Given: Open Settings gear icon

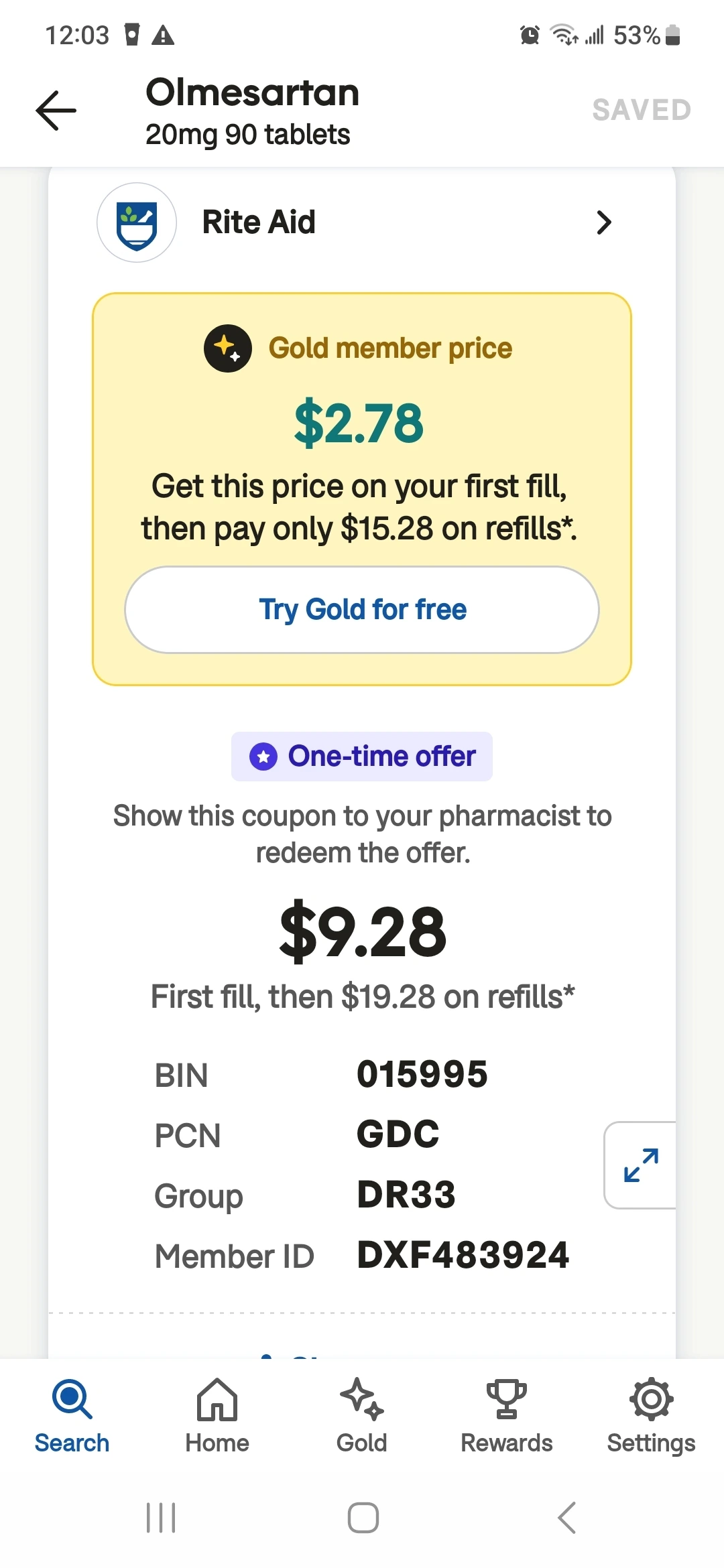Looking at the screenshot, I should point(651,1399).
